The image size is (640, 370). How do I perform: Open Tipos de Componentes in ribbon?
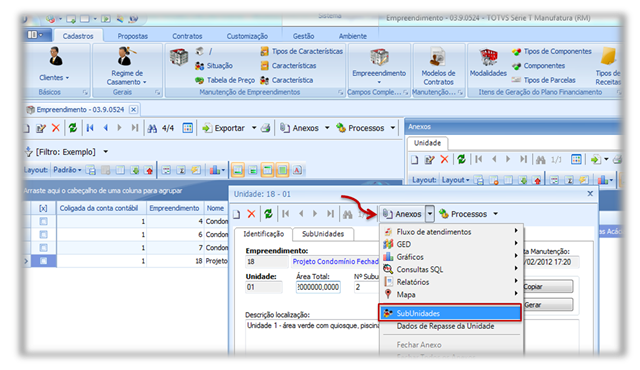pos(552,51)
